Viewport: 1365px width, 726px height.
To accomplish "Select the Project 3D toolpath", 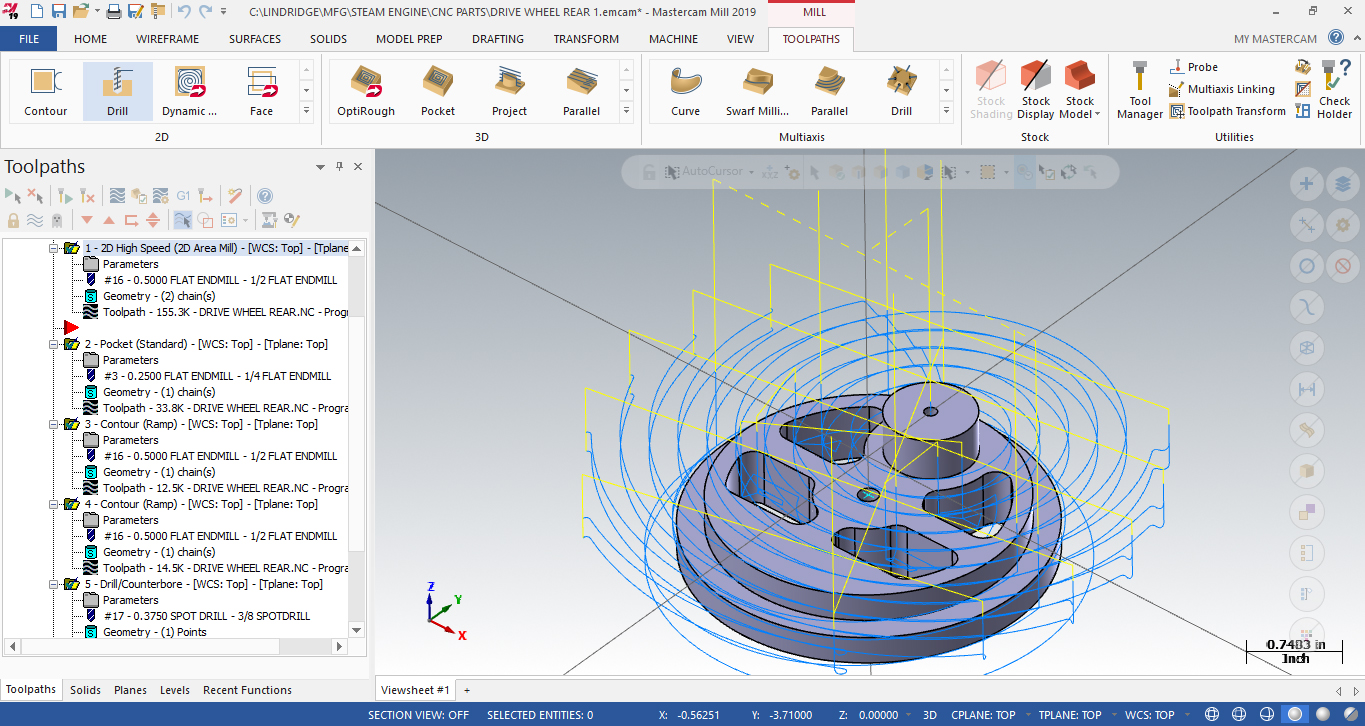I will click(509, 91).
